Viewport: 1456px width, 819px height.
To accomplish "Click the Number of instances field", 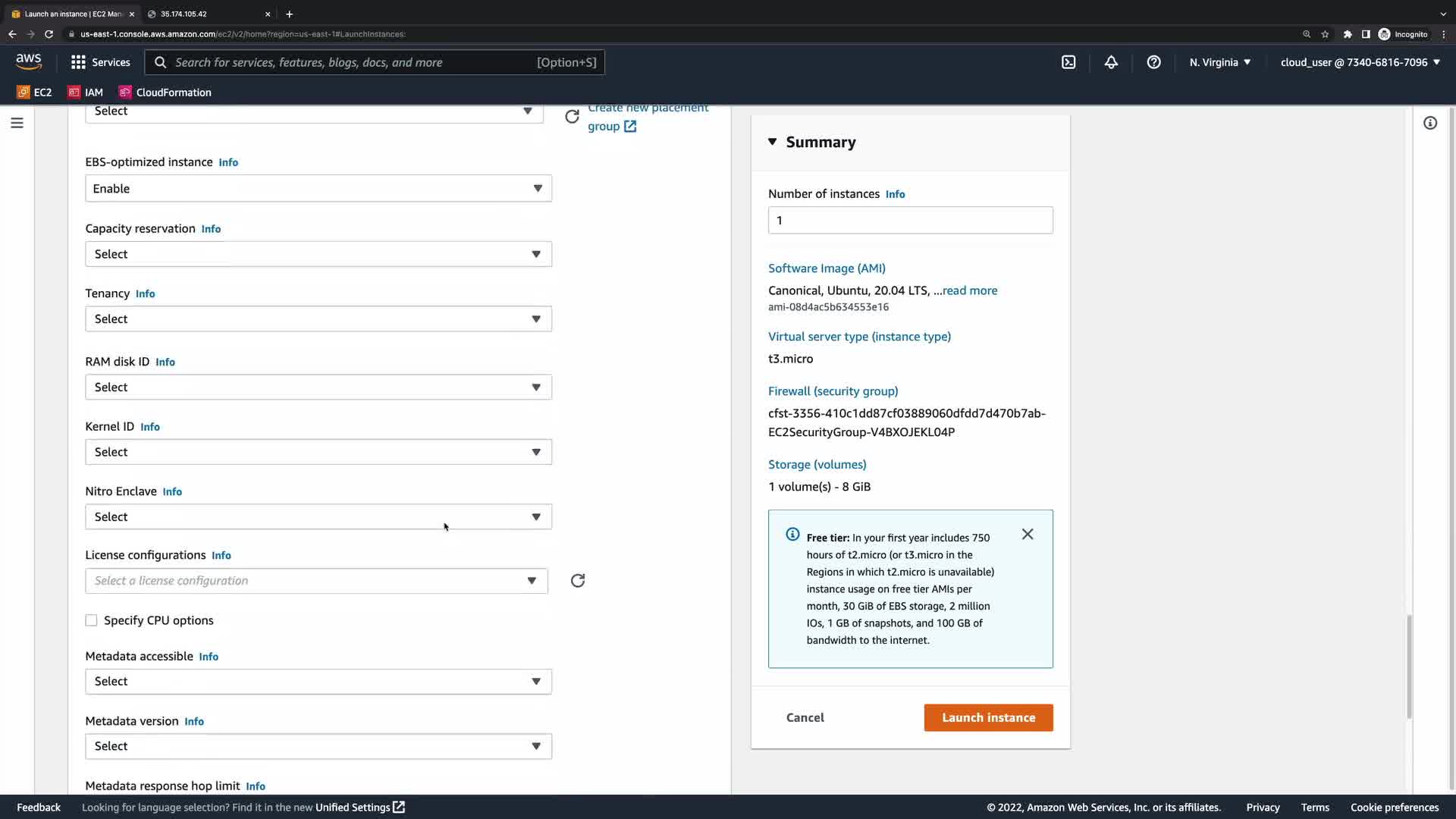I will [x=910, y=221].
